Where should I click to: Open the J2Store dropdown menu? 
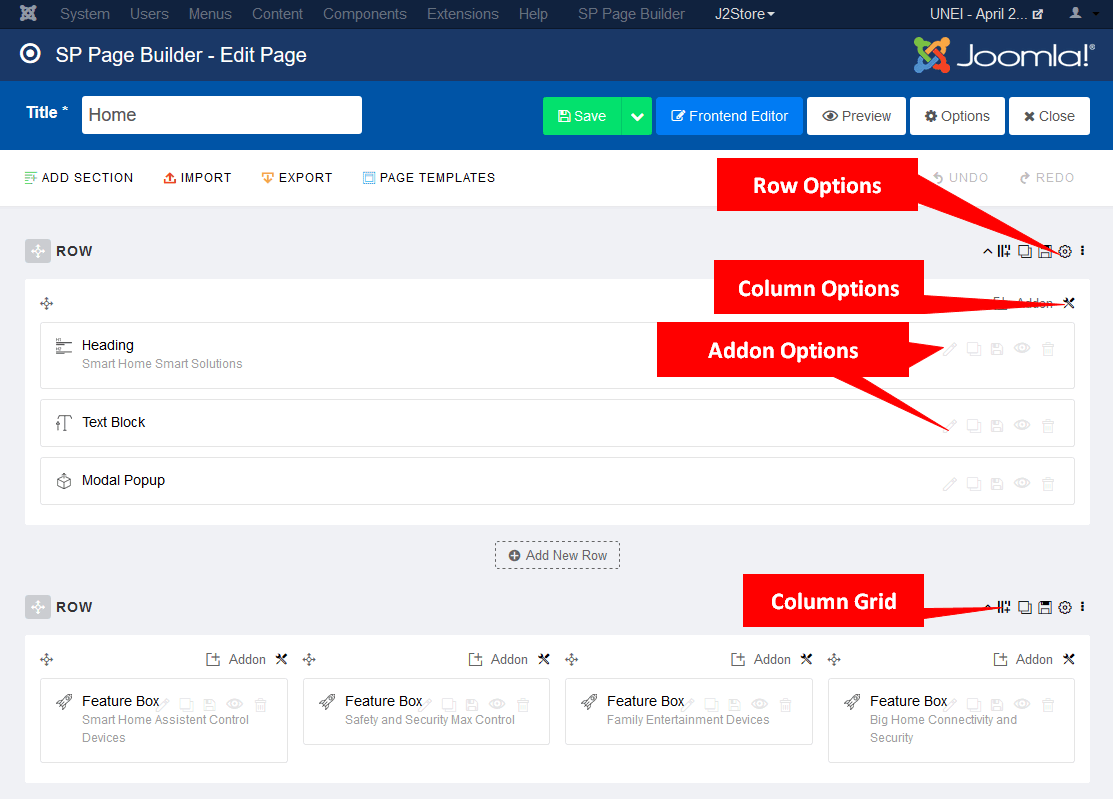click(745, 14)
